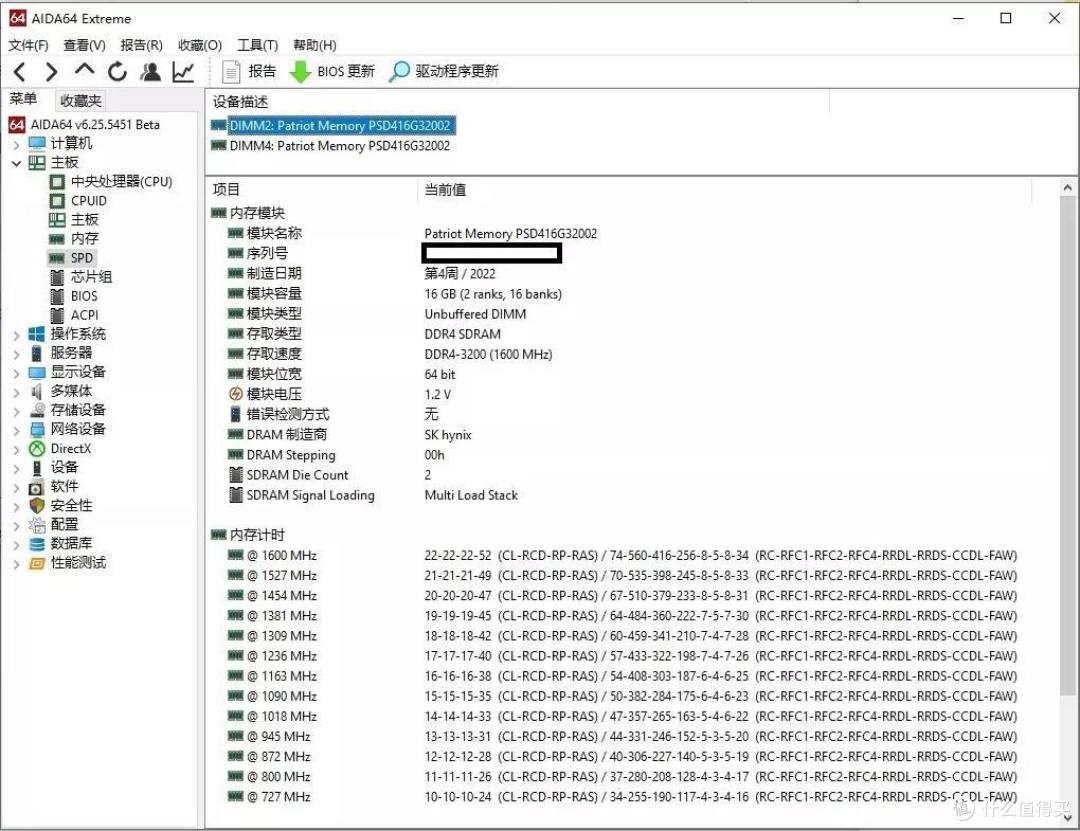The width and height of the screenshot is (1080, 831).
Task: Expand the 存储设备 tree node
Action: click(16, 411)
